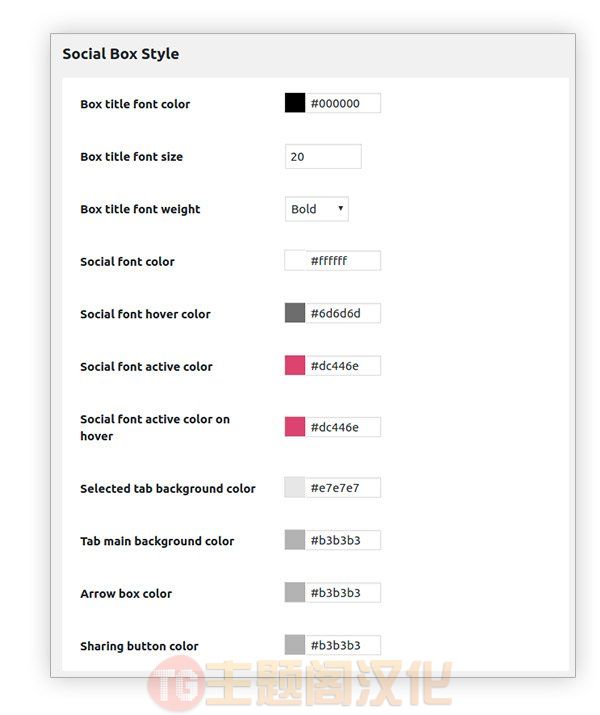Open the Selected tab background color swatch
Viewport: 600px width, 715px height.
(295, 487)
